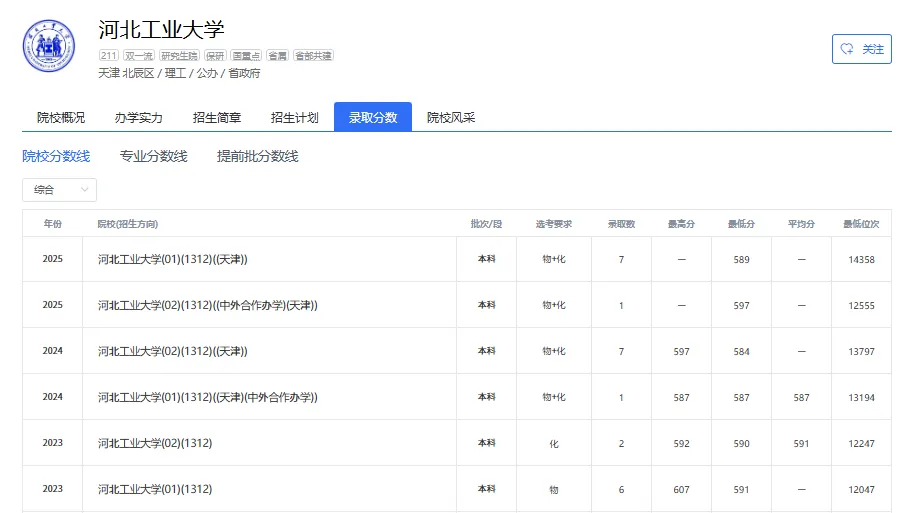Click lowest rank value 13797
This screenshot has height=513, width=918.
click(861, 351)
